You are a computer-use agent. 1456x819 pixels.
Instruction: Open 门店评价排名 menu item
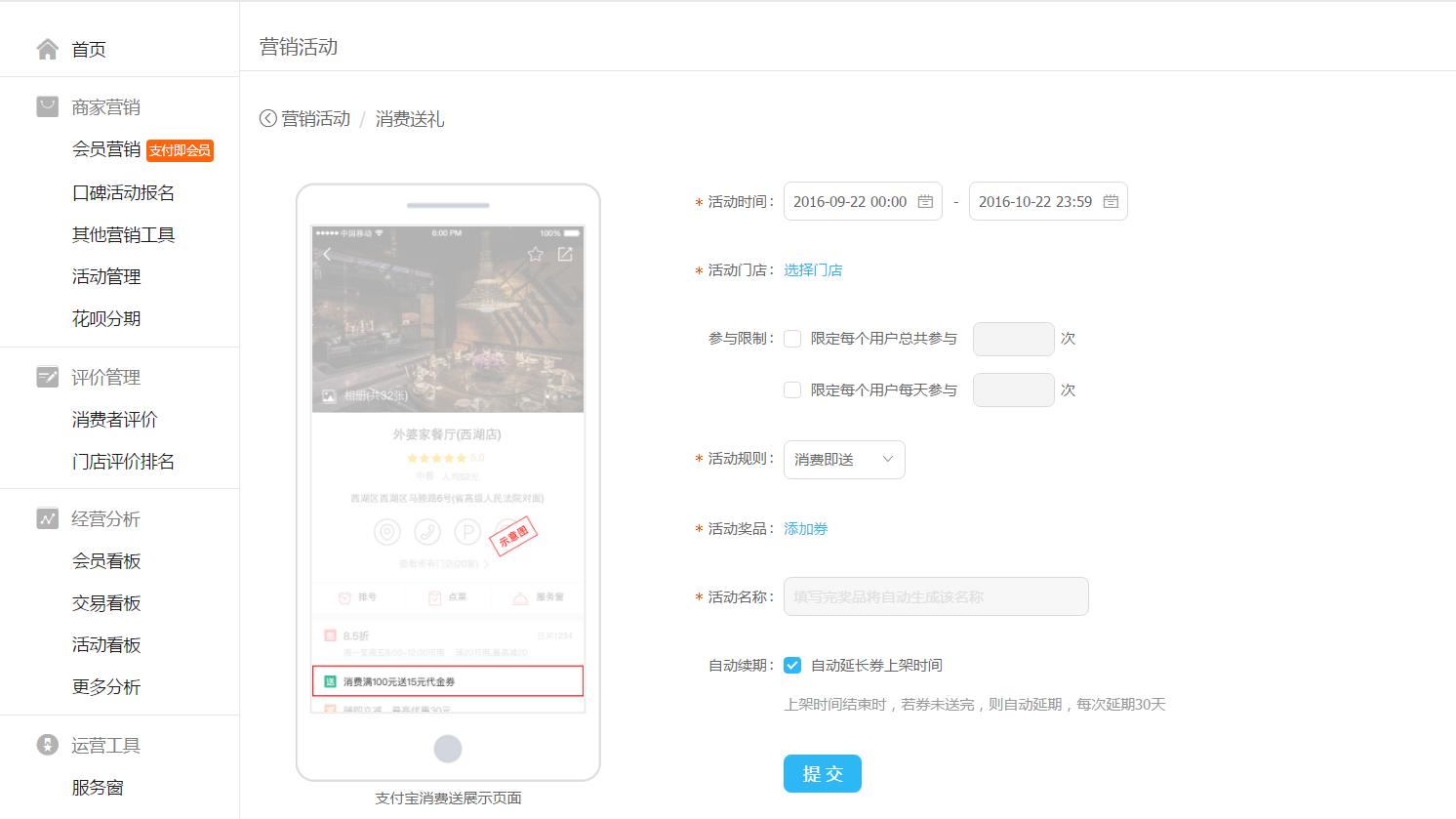(x=124, y=461)
